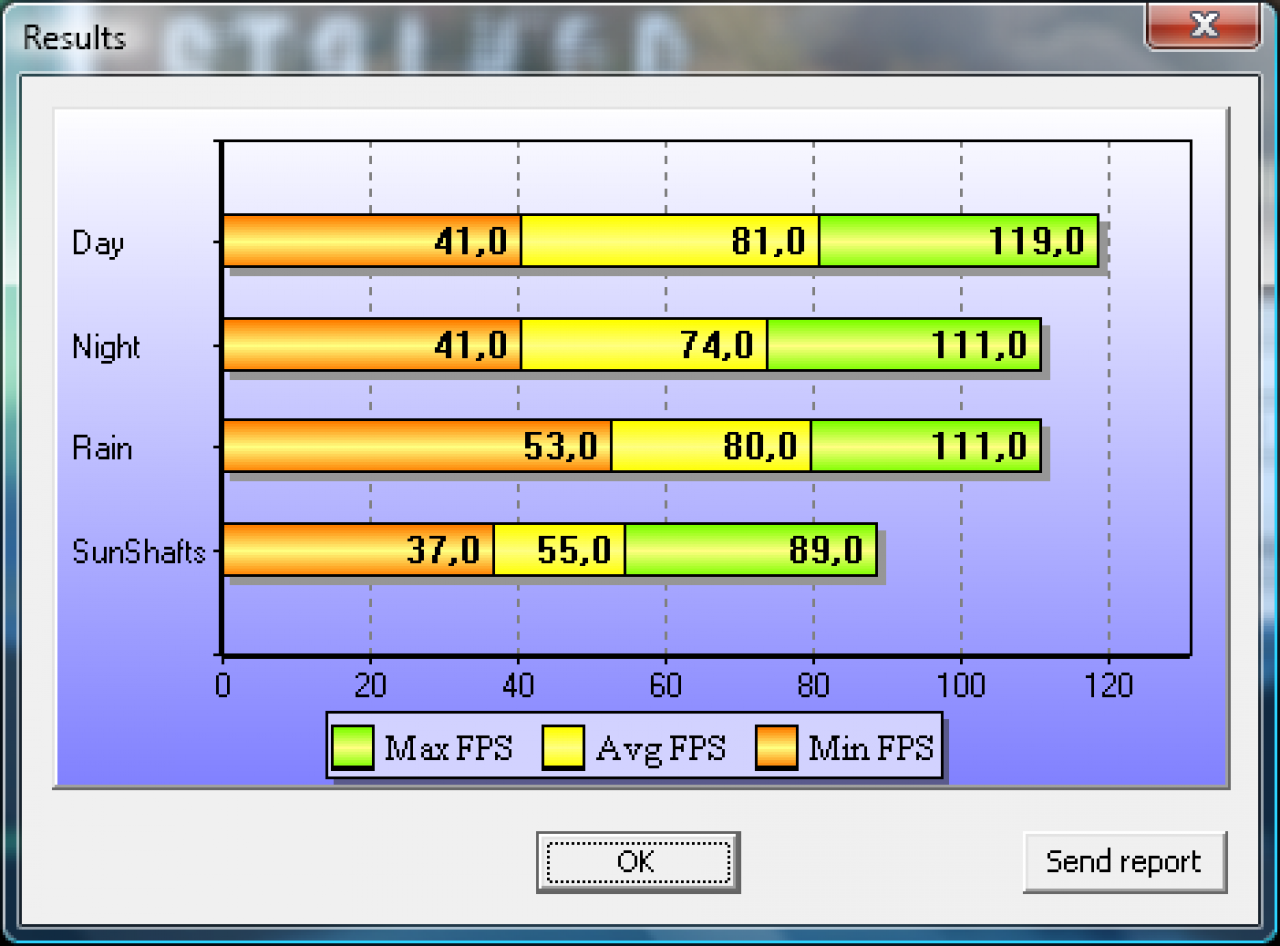
Task: Click the SunShafts minimum value 37,0
Action: tap(444, 549)
